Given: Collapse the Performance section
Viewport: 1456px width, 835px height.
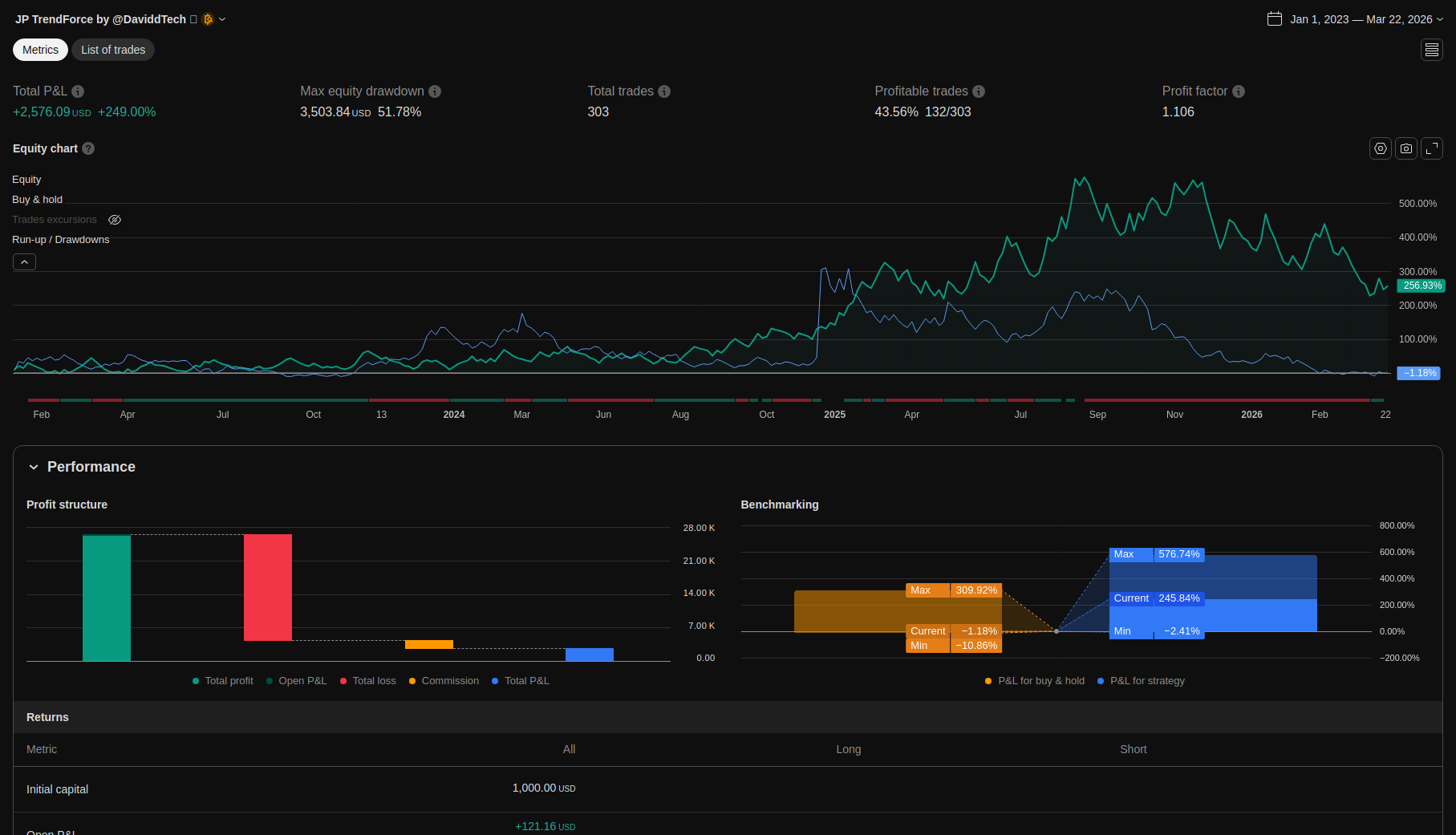Looking at the screenshot, I should coord(34,467).
